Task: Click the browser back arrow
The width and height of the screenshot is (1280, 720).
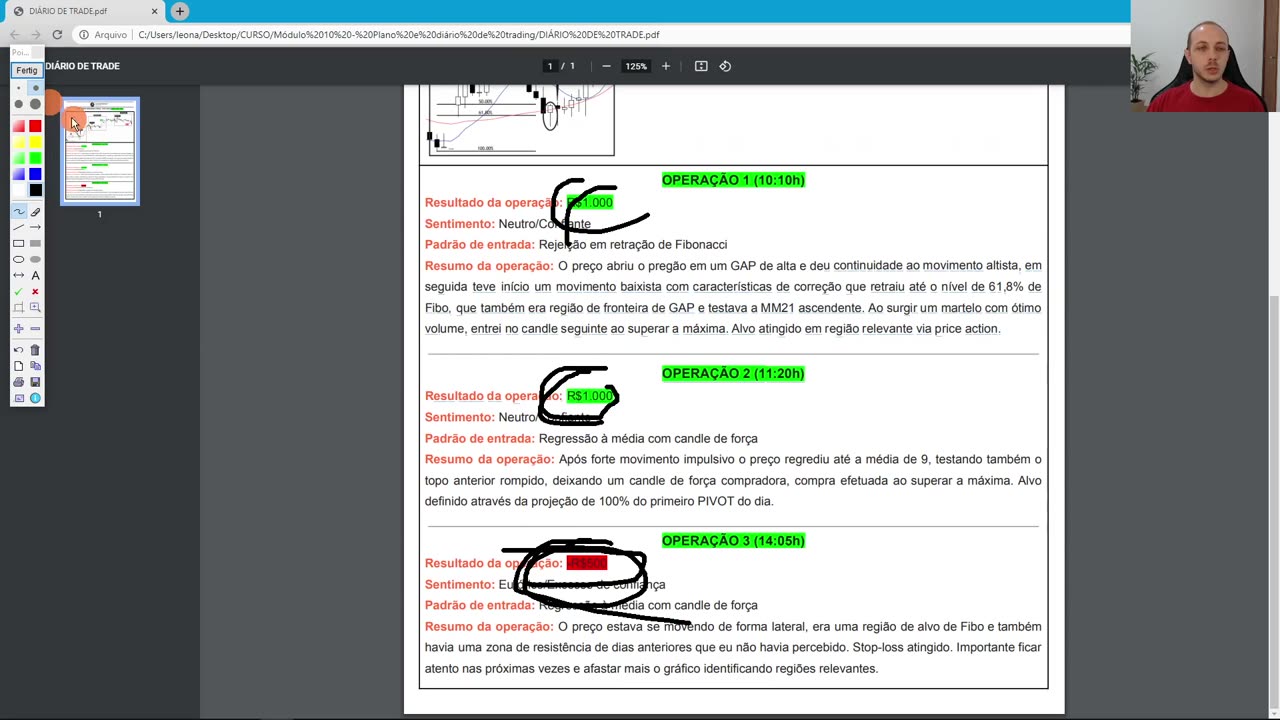Action: (x=14, y=35)
